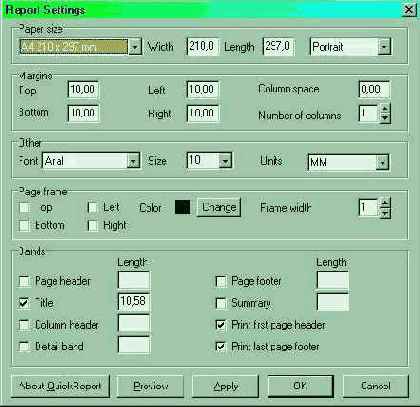The image size is (420, 407).
Task: Check the Left page frame checkbox
Action: coord(92,208)
